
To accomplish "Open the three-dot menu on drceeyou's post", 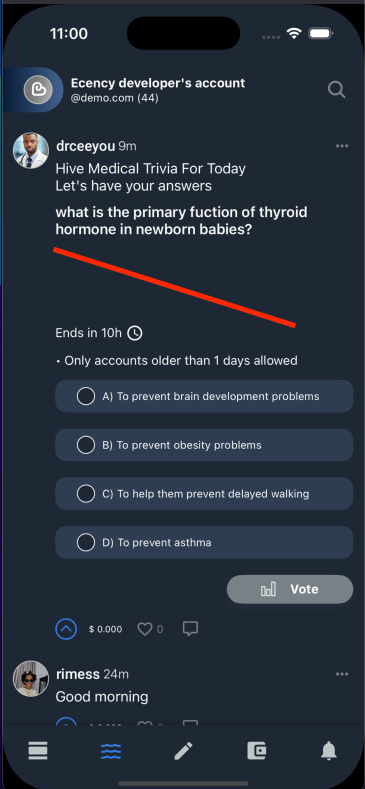I will click(342, 146).
